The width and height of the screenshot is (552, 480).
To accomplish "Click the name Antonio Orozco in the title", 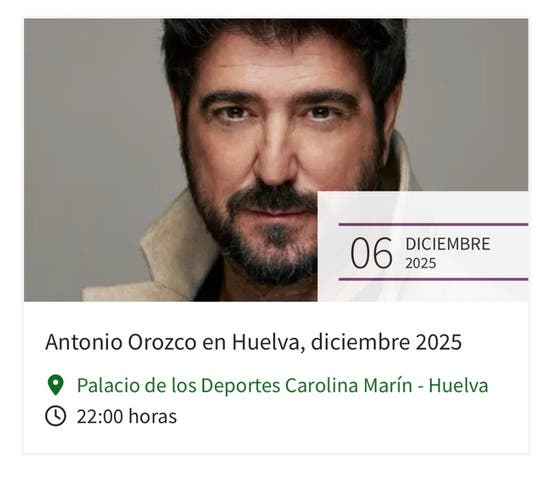I will point(121,342).
